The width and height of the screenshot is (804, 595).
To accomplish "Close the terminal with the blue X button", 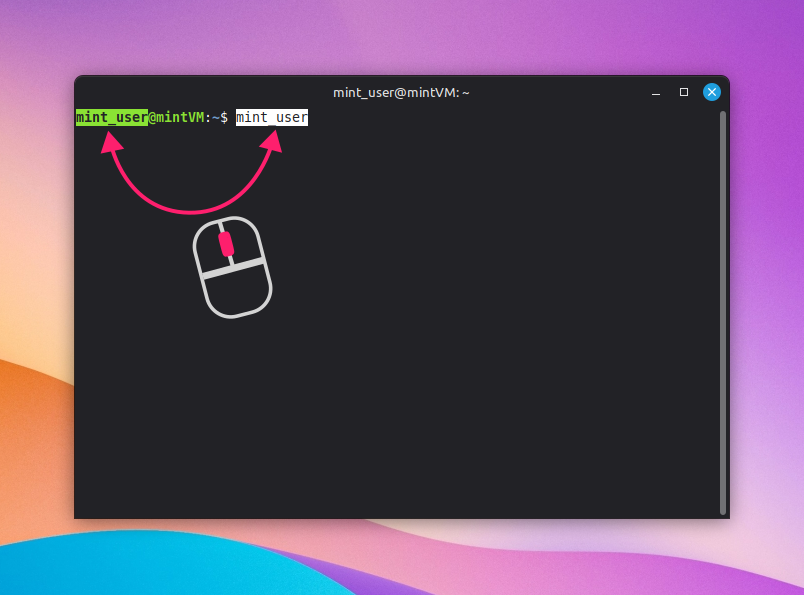I will point(712,92).
